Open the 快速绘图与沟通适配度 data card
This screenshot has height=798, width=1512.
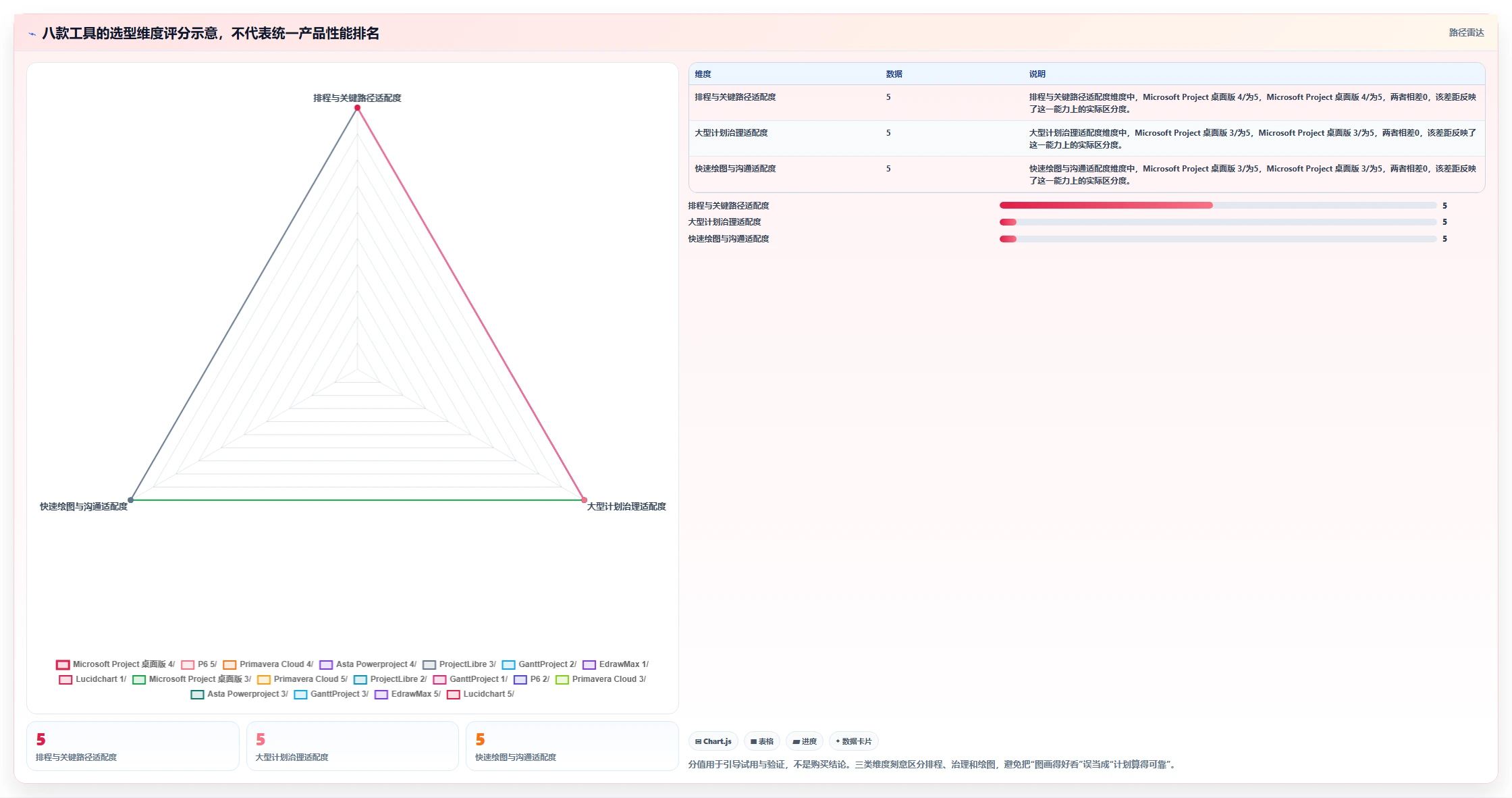click(x=572, y=746)
